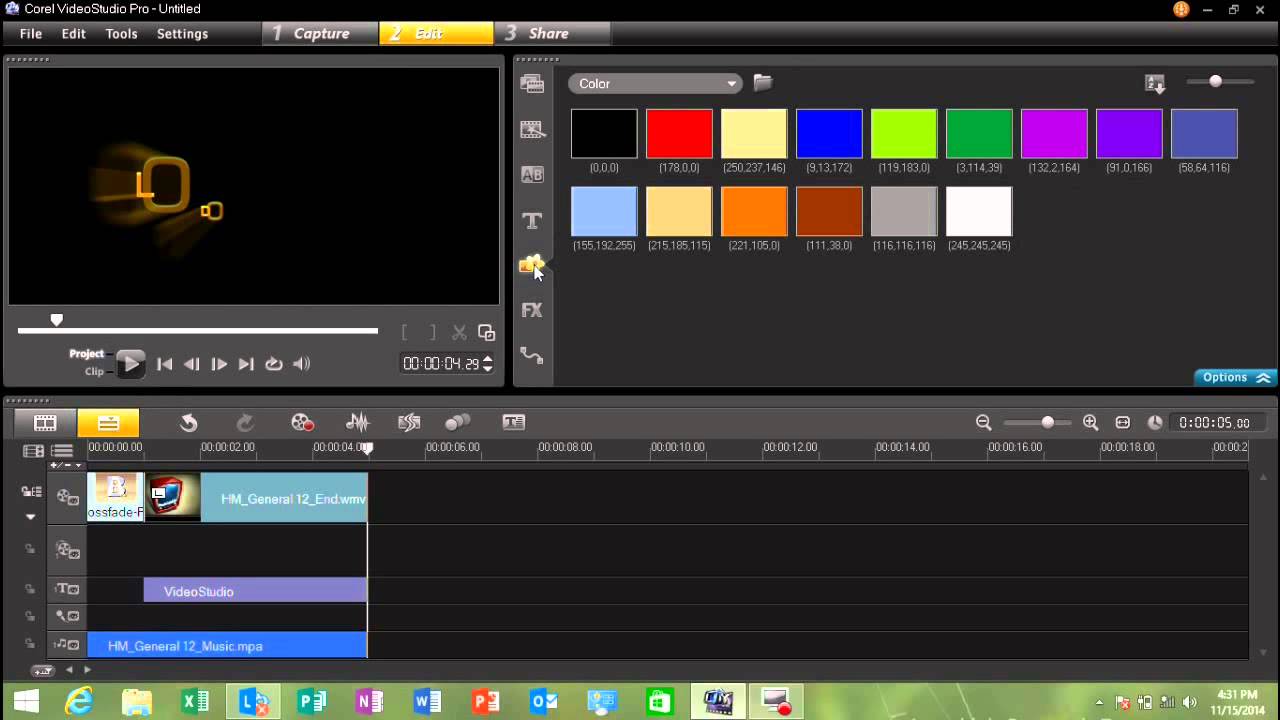Open the Subtitle Editor icon
Viewport: 1280px width, 720px height.
[514, 423]
